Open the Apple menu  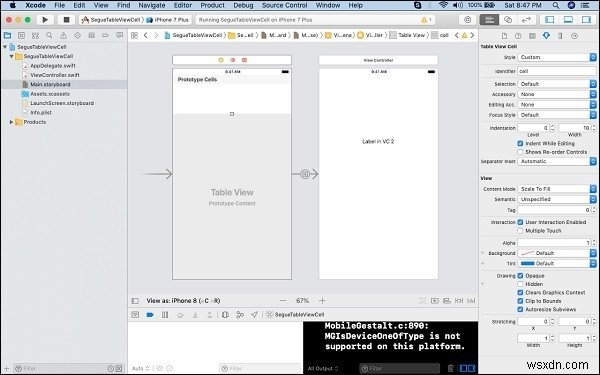12,5
